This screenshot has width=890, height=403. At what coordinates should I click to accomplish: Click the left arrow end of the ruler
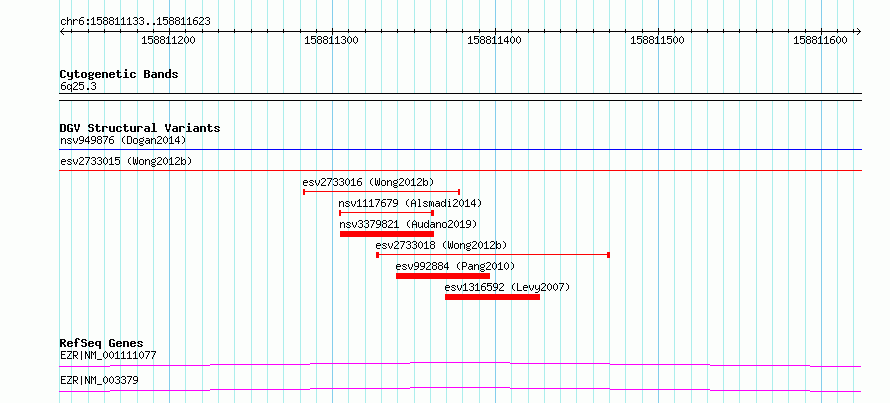62,31
